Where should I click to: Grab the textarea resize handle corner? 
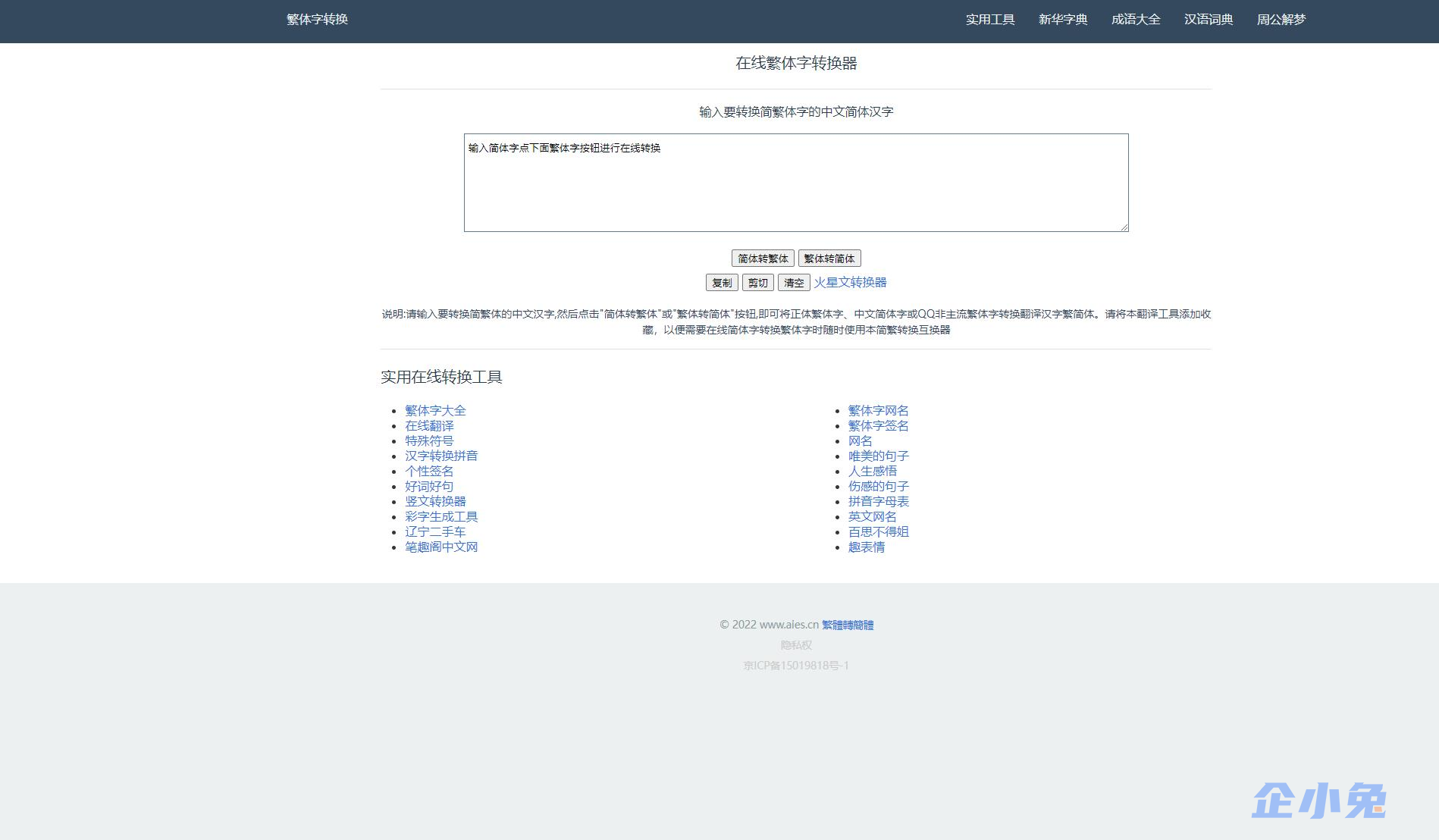tap(1124, 227)
